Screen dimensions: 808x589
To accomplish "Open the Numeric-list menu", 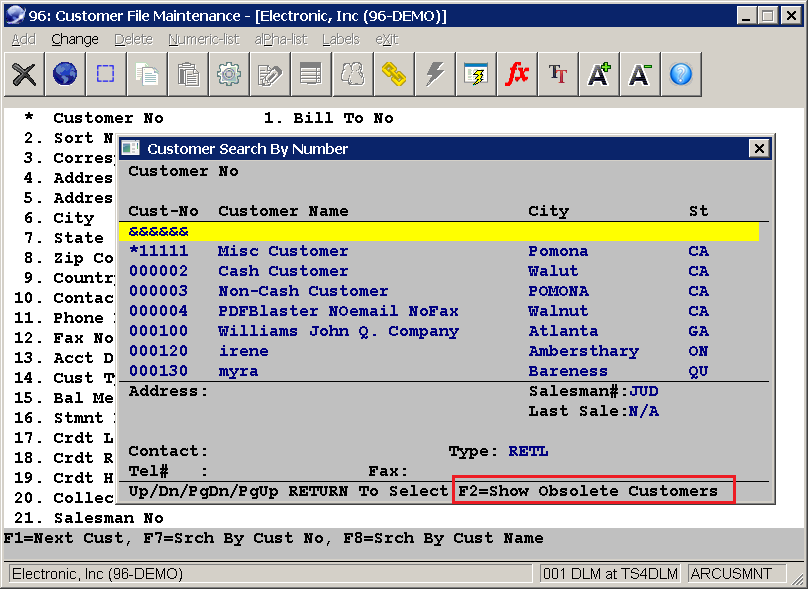I will [204, 39].
